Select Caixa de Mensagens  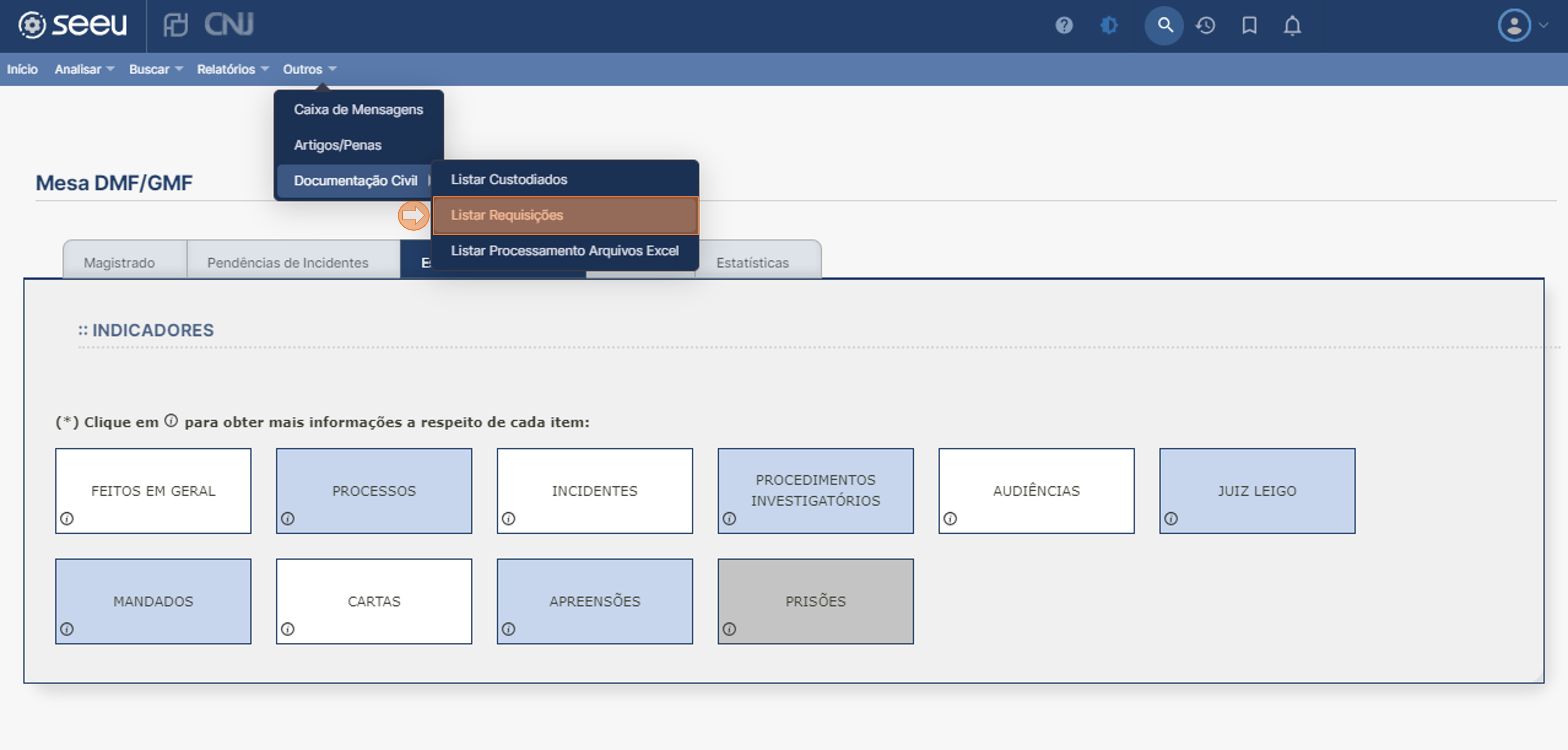point(359,110)
